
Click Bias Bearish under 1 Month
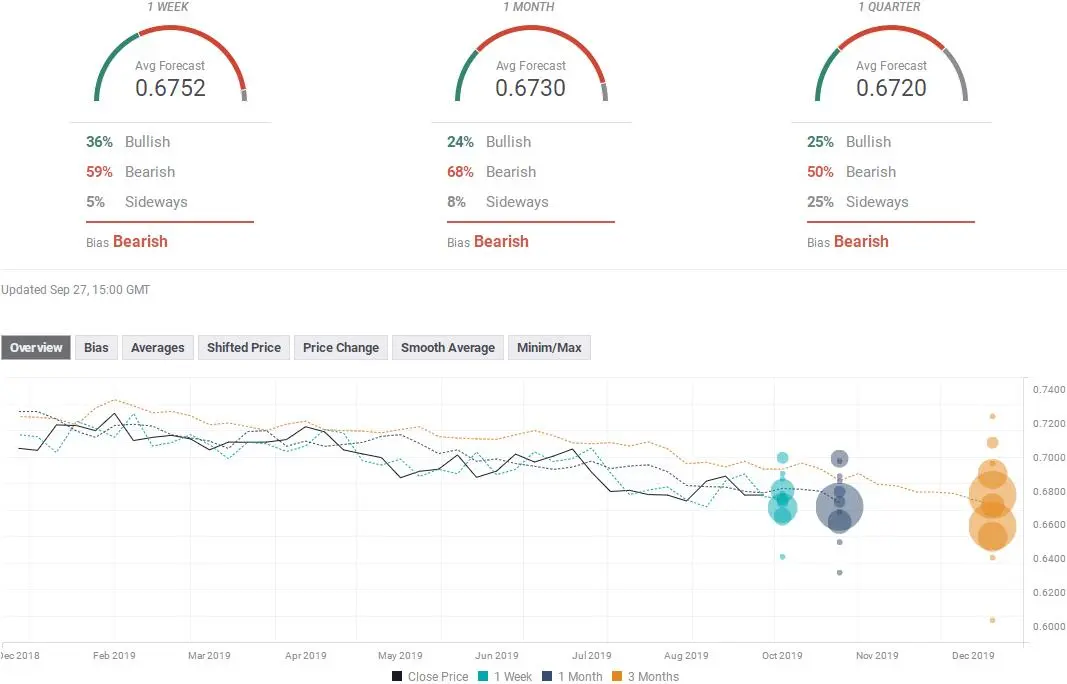pos(488,242)
